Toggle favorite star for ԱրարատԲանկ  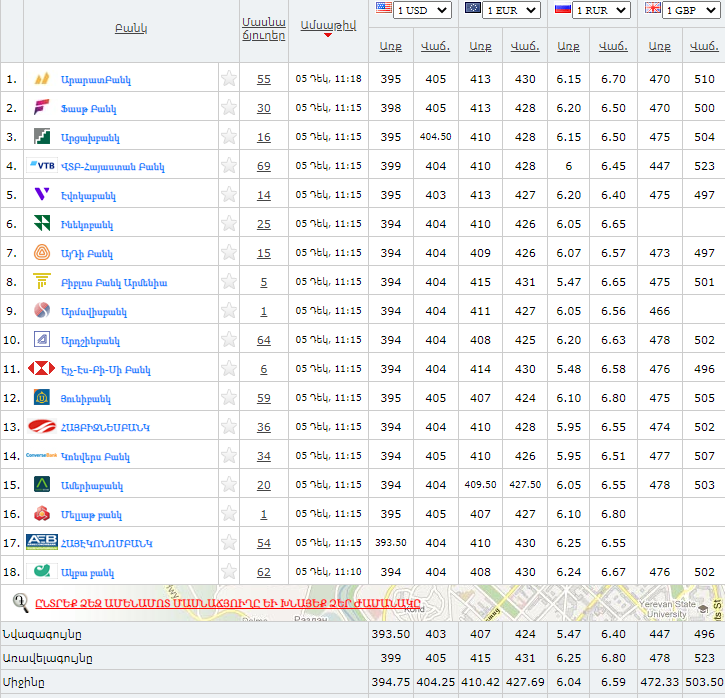pos(229,79)
